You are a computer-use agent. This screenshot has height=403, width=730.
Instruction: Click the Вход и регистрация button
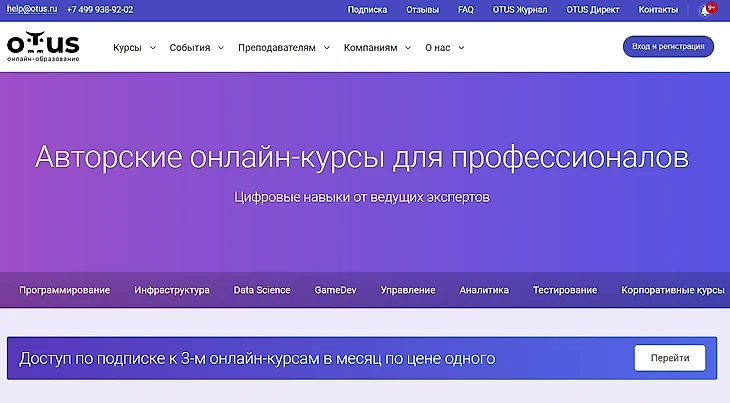(668, 47)
